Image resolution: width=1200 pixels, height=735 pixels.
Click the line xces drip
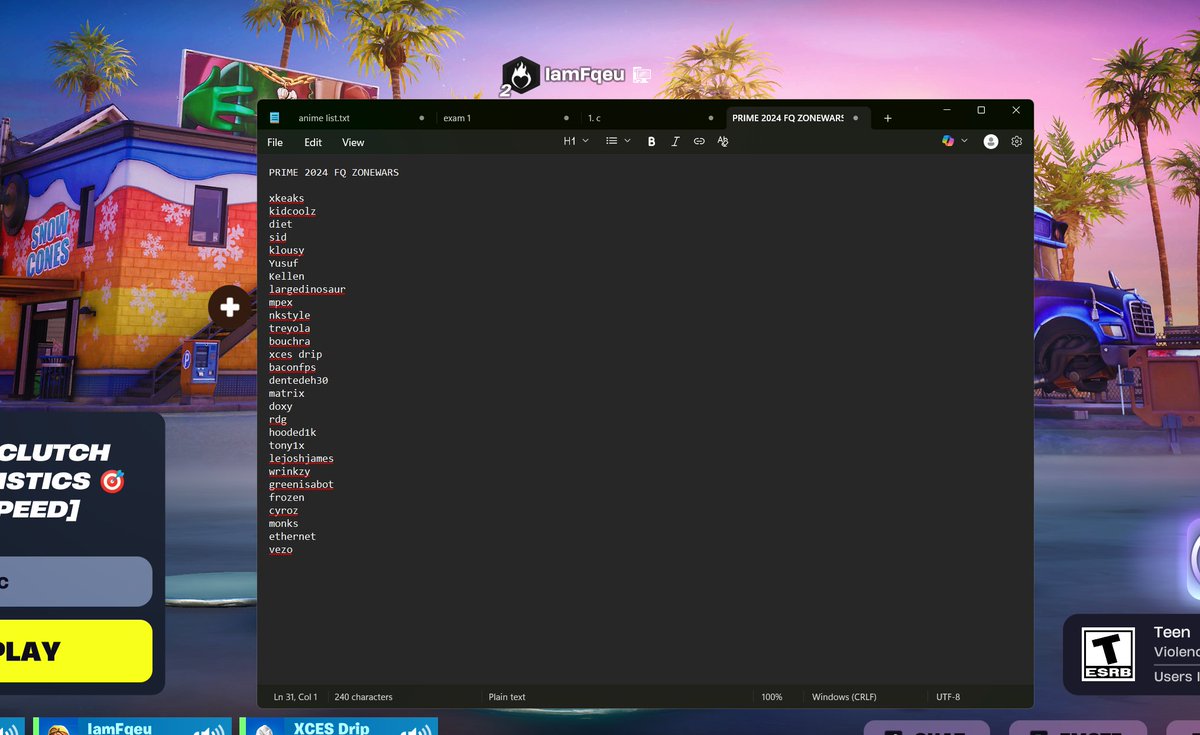click(x=295, y=354)
